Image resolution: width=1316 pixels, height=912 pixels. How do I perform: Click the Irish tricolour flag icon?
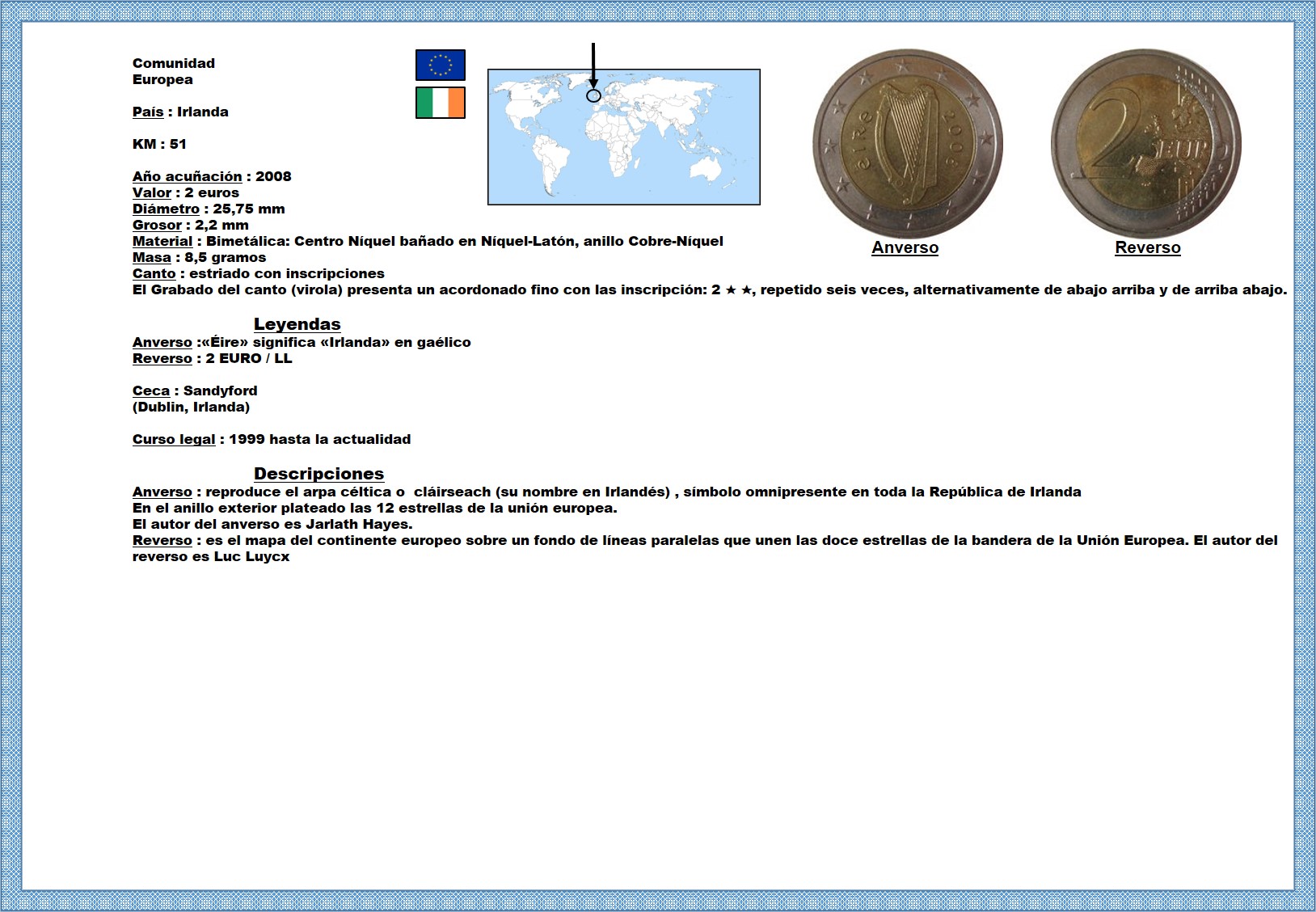(x=441, y=103)
